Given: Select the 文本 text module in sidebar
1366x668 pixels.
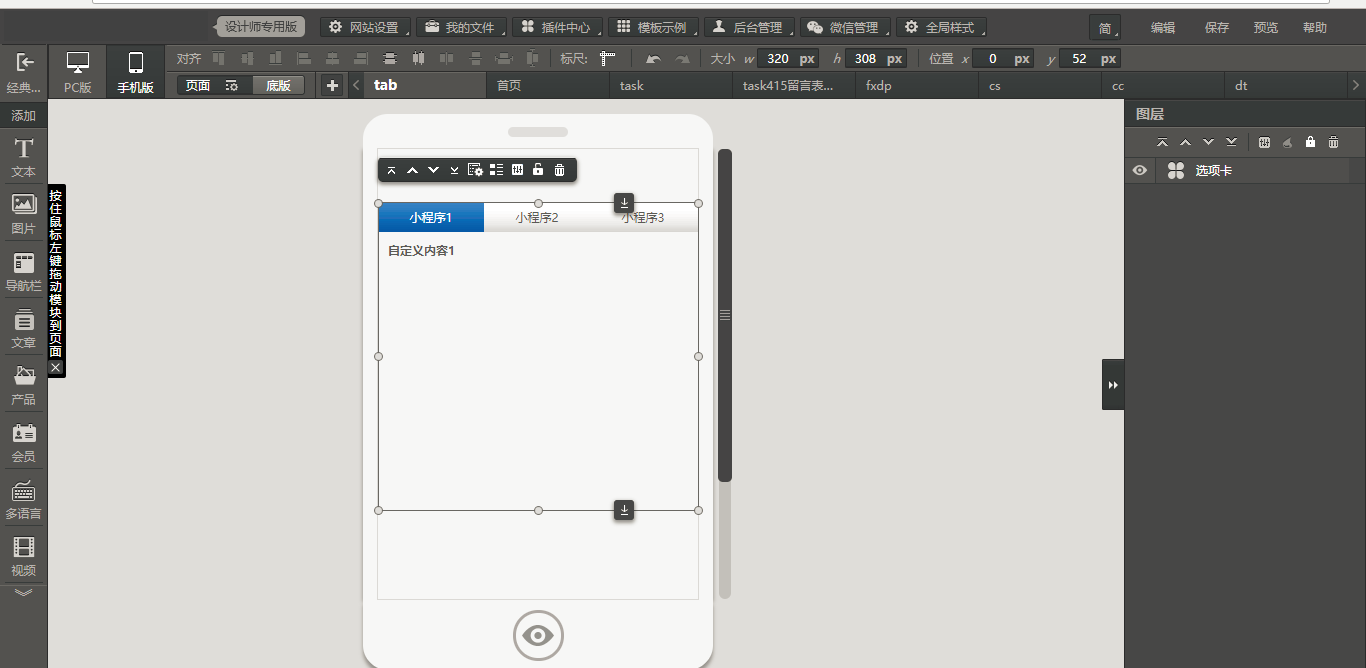Looking at the screenshot, I should pos(23,158).
